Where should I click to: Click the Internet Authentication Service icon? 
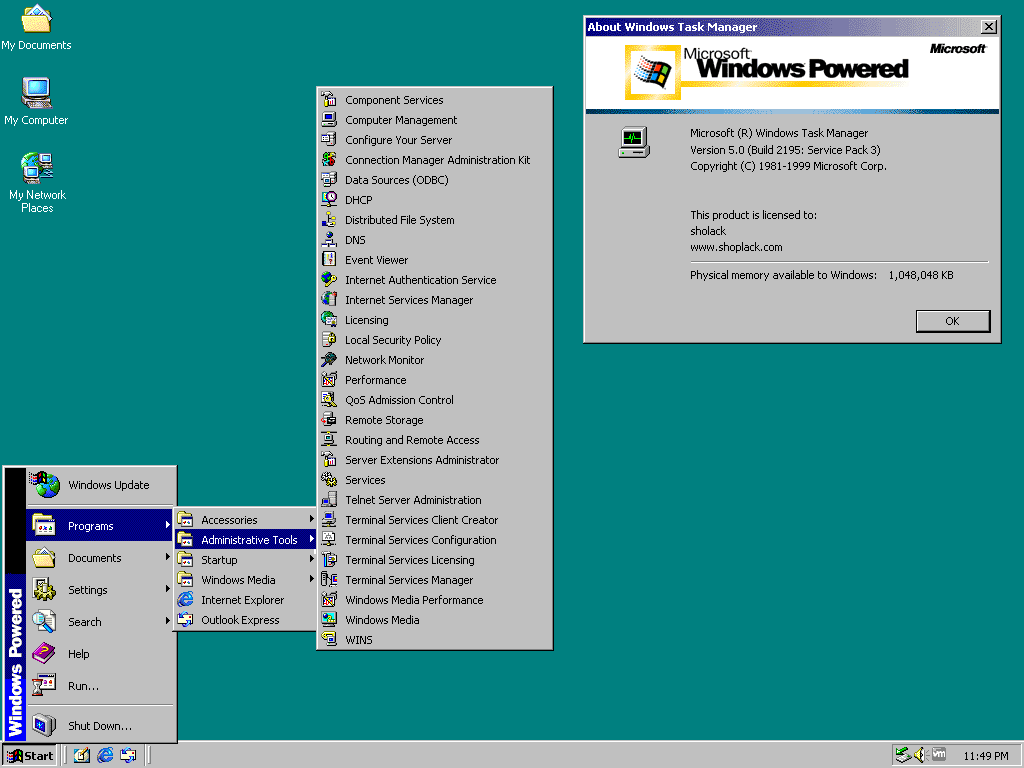pyautogui.click(x=329, y=280)
